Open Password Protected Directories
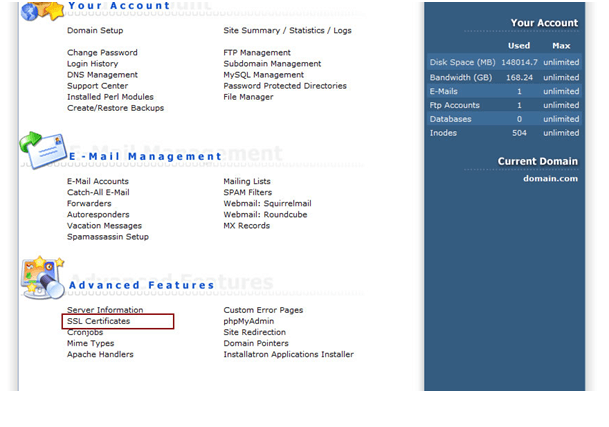The height and width of the screenshot is (427, 609). (285, 86)
